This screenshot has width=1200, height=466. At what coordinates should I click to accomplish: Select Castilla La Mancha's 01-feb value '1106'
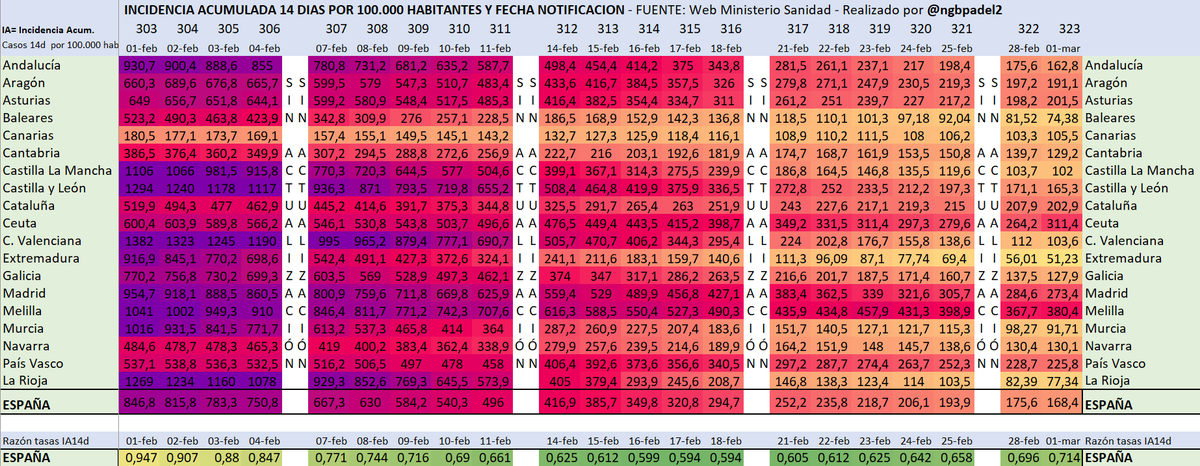pyautogui.click(x=140, y=171)
